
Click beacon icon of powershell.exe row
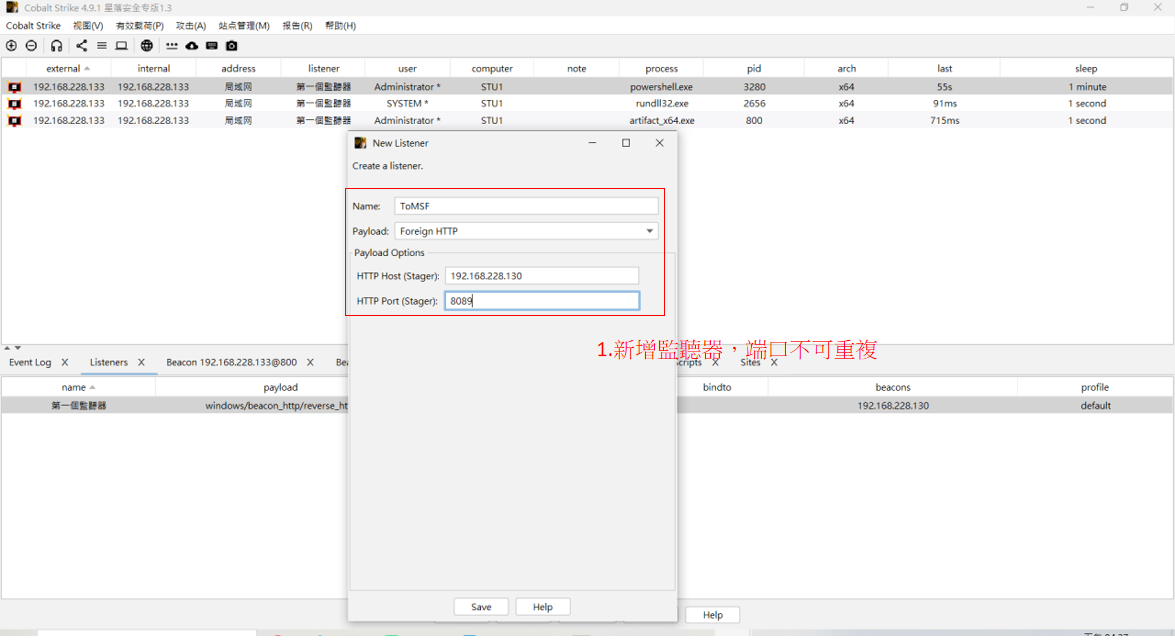click(14, 87)
